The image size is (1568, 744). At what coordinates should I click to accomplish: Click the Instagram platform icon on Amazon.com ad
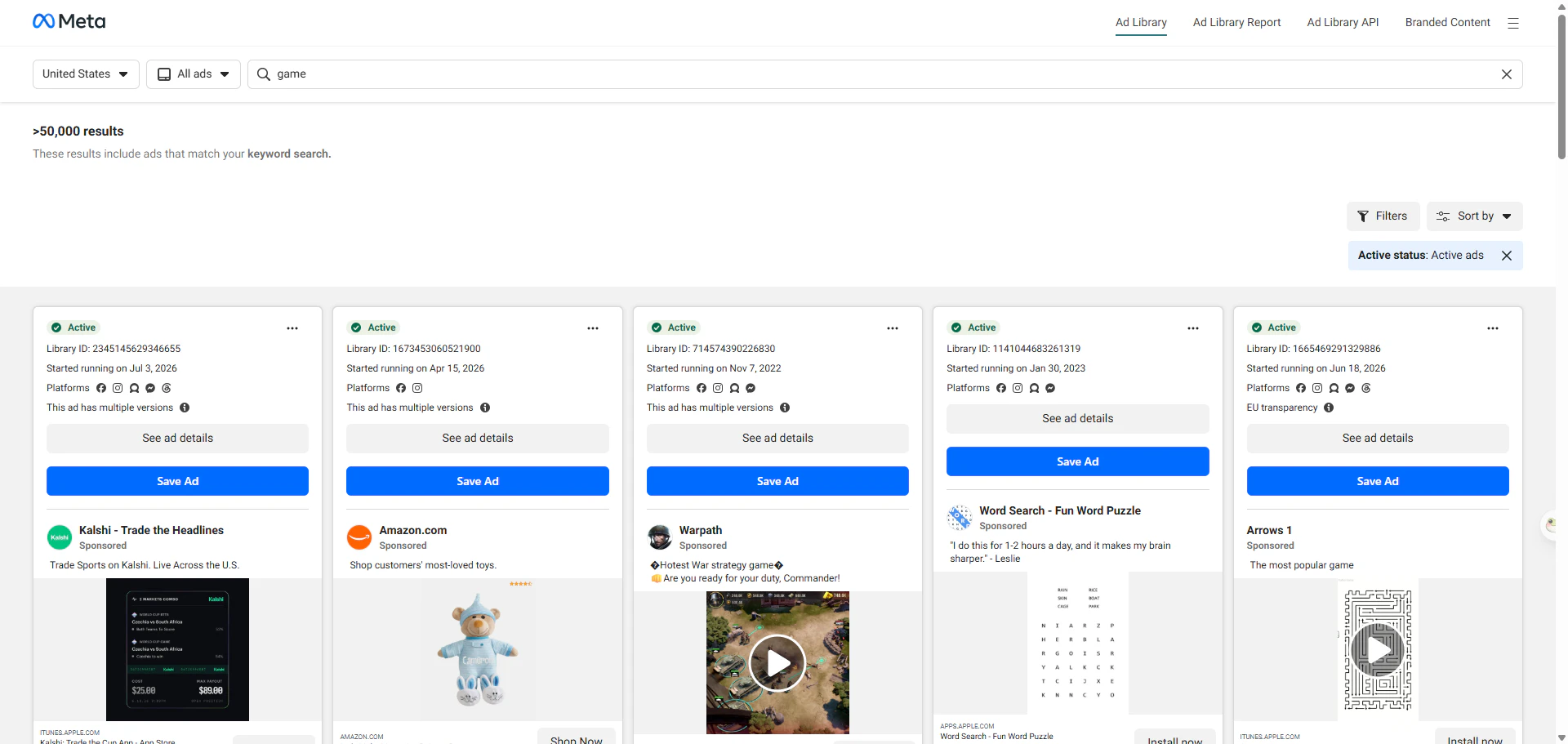pyautogui.click(x=417, y=388)
